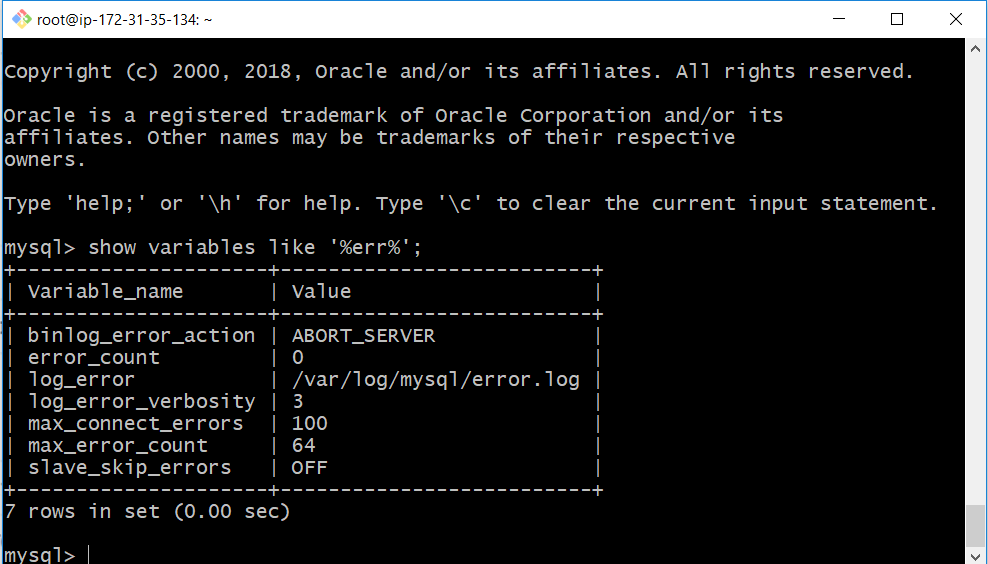Click the '7 rows in set' result line

coord(147,511)
